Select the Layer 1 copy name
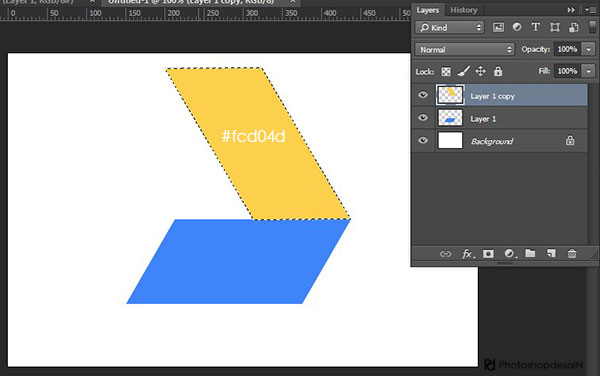 [x=492, y=96]
